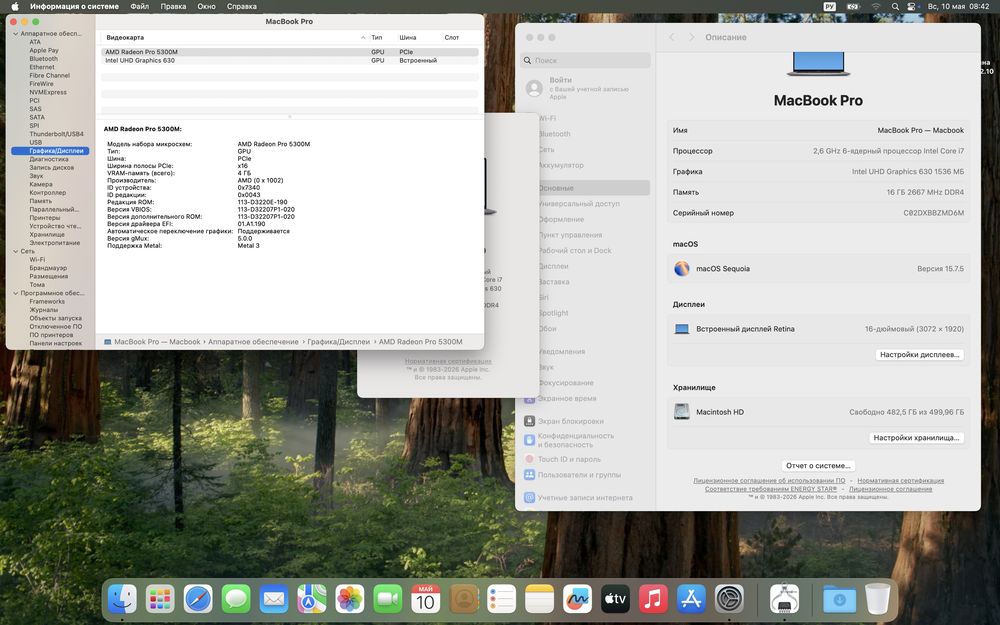Open the Справка menu
Viewport: 1000px width, 625px height.
[242, 6]
